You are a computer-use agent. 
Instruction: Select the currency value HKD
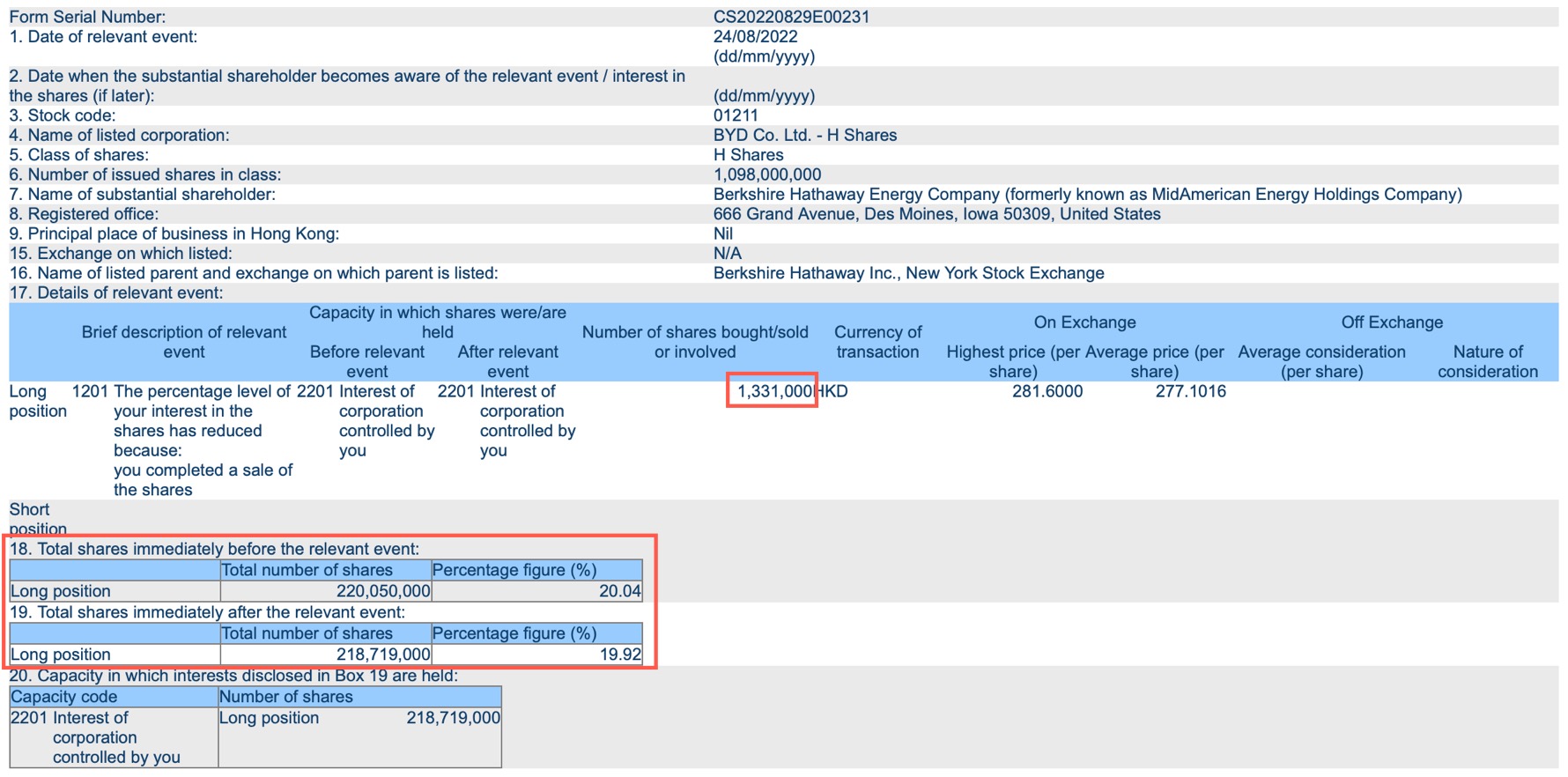tap(832, 391)
